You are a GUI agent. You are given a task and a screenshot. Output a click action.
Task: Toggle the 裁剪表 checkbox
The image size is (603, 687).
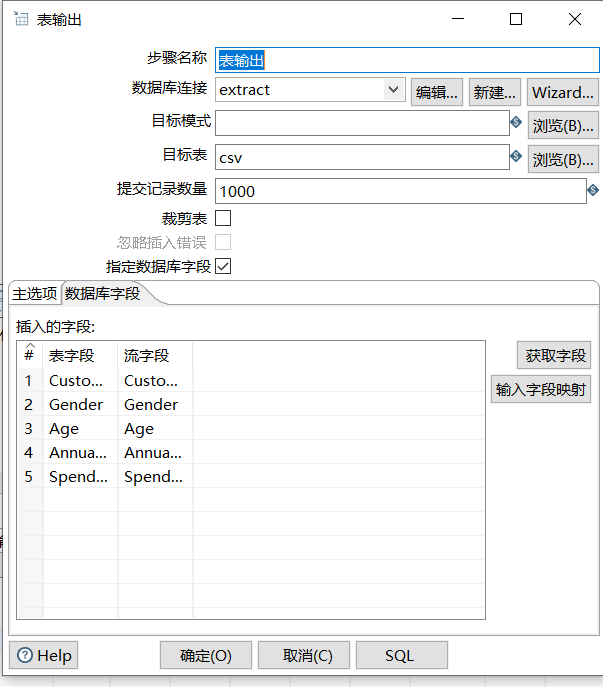(223, 218)
